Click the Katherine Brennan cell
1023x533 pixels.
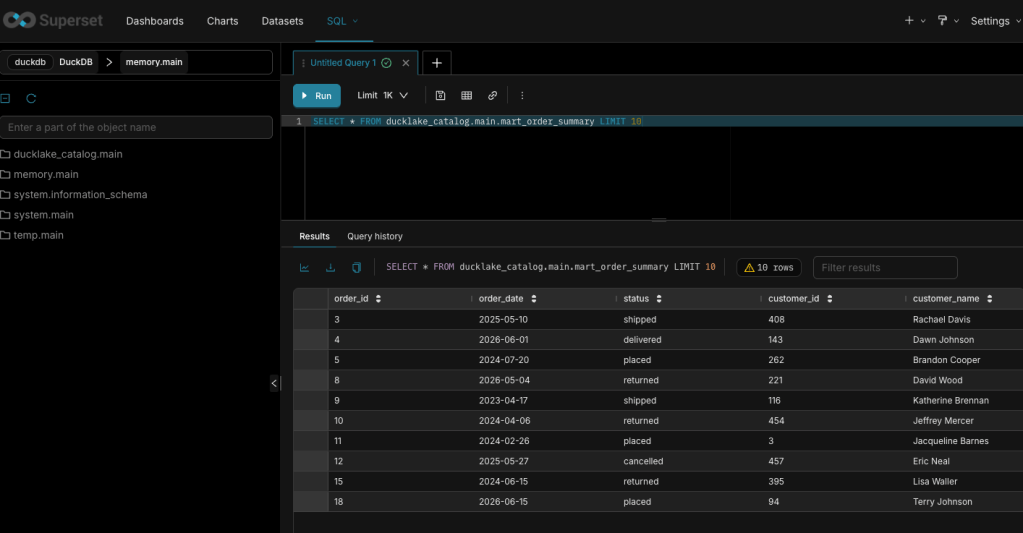951,401
